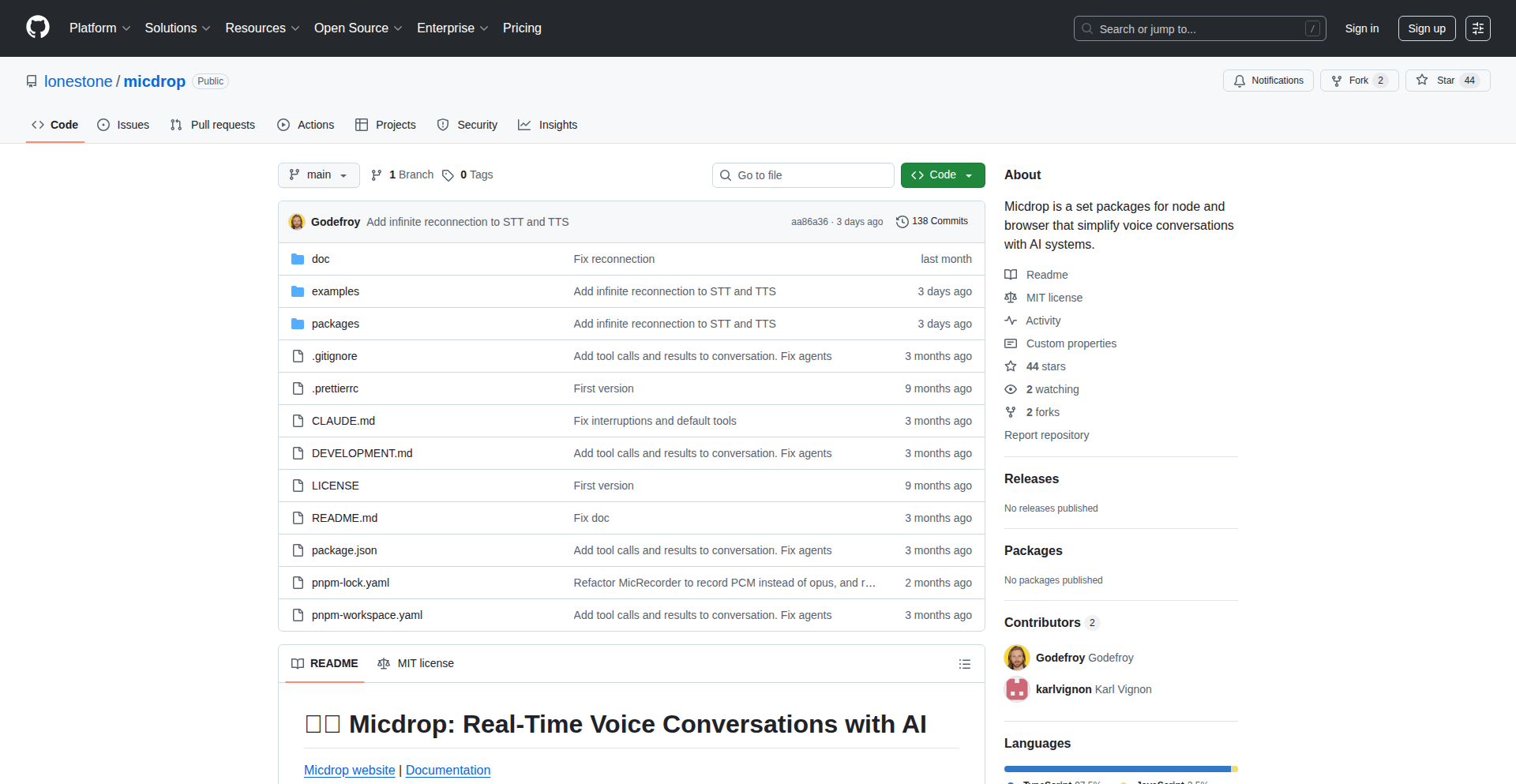Open the Releases section heading

(1031, 478)
